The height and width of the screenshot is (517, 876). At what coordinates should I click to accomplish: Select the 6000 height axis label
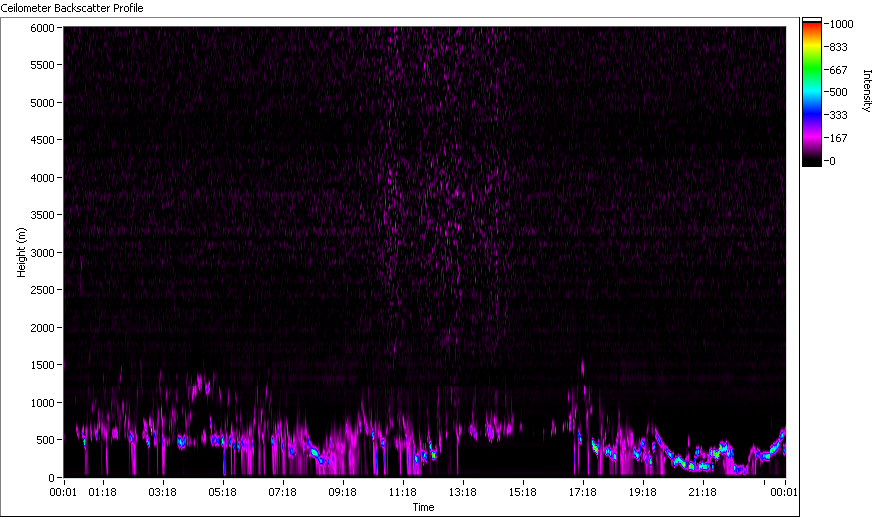coord(42,28)
